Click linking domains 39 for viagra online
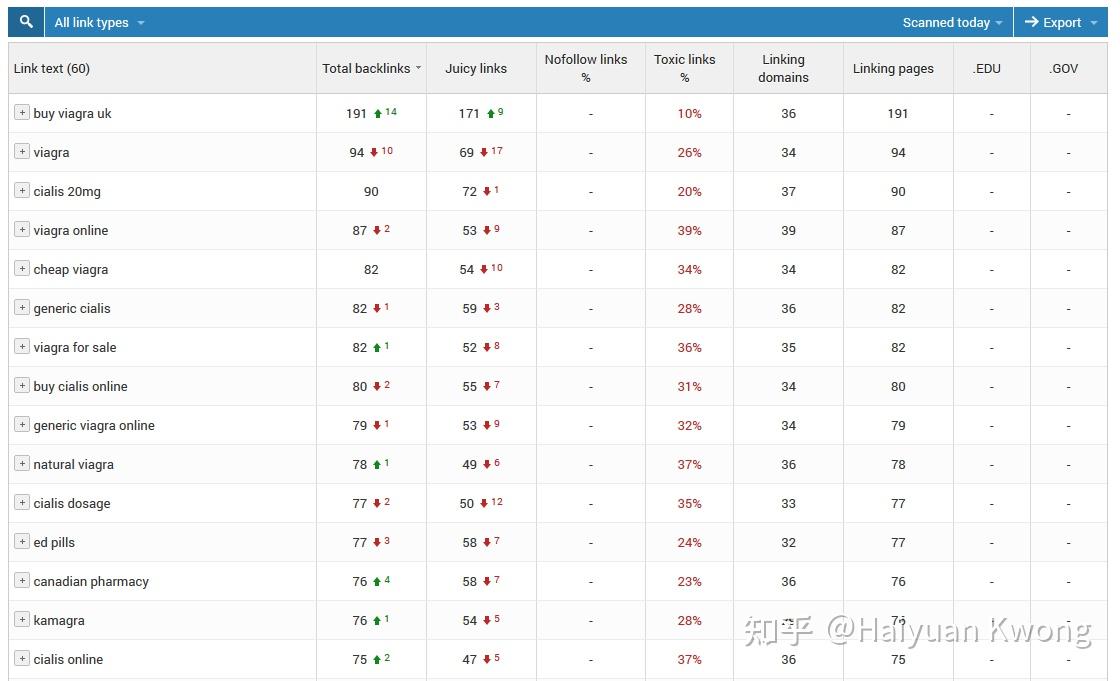Image resolution: width=1120 pixels, height=681 pixels. coord(789,231)
